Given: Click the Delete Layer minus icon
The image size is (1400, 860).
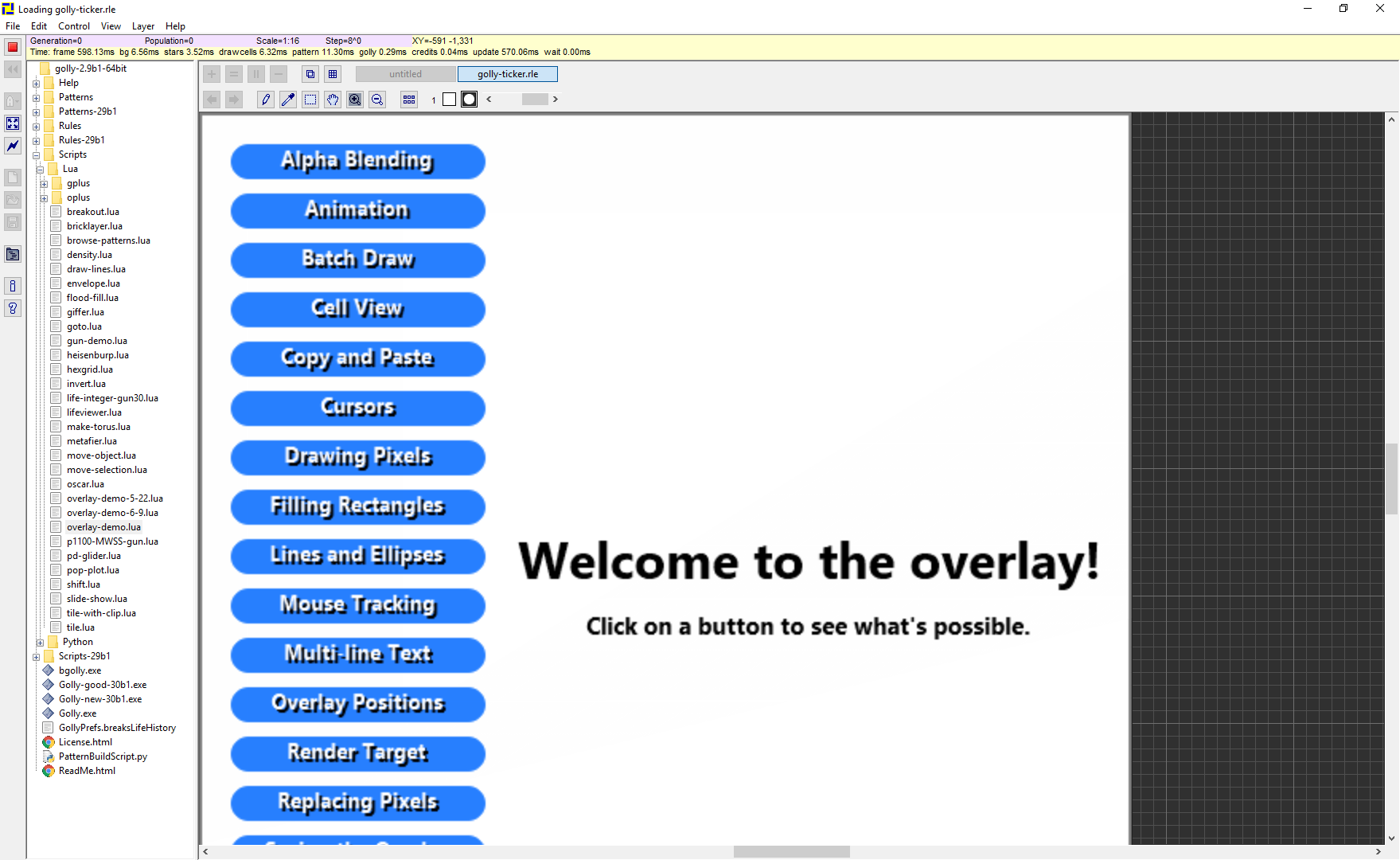Looking at the screenshot, I should (279, 74).
